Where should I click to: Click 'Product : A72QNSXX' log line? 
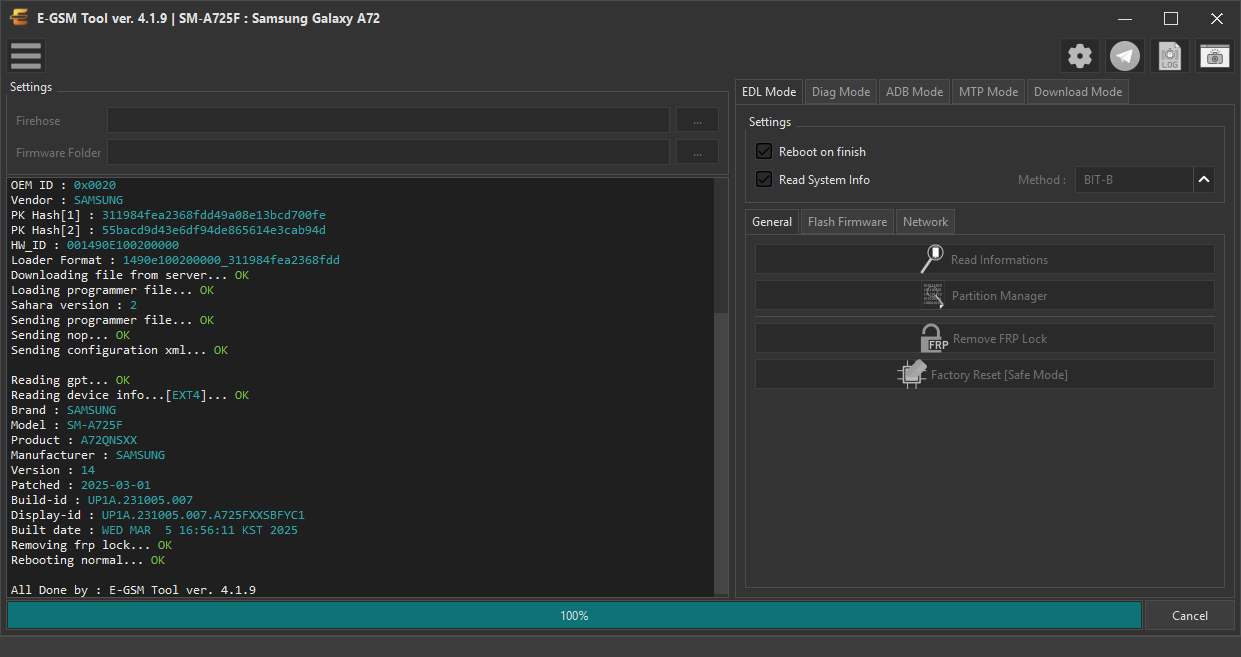point(74,440)
